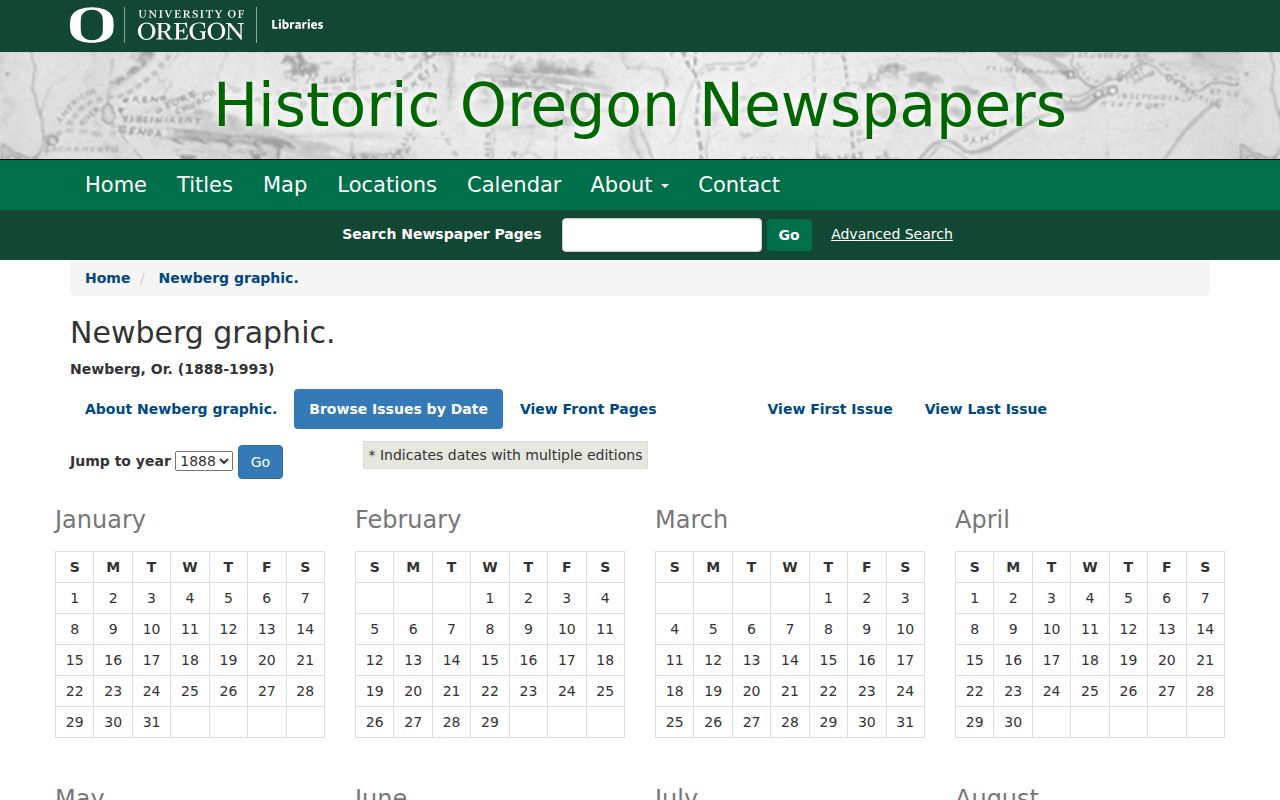Switch to the About Newberg graphic tab

click(181, 409)
